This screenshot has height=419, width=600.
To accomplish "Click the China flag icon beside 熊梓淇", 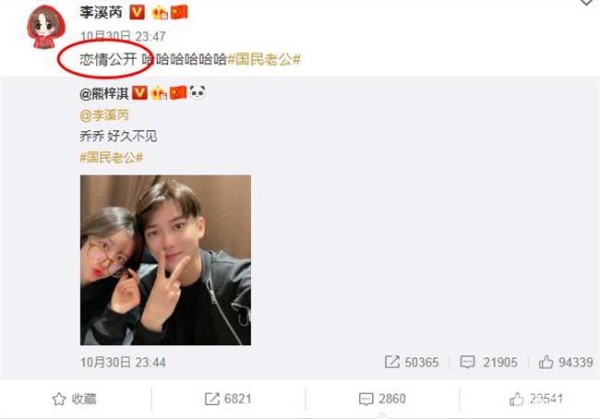I will point(178,93).
